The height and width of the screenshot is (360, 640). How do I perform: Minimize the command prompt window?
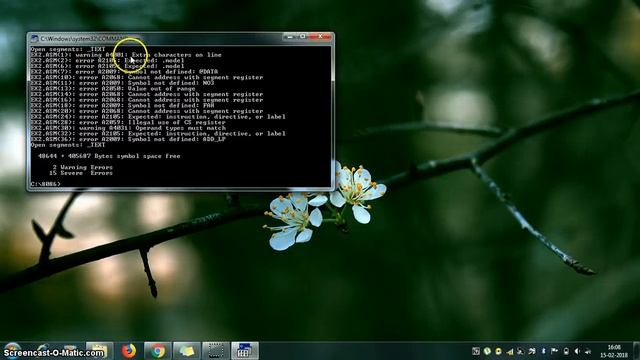289,37
